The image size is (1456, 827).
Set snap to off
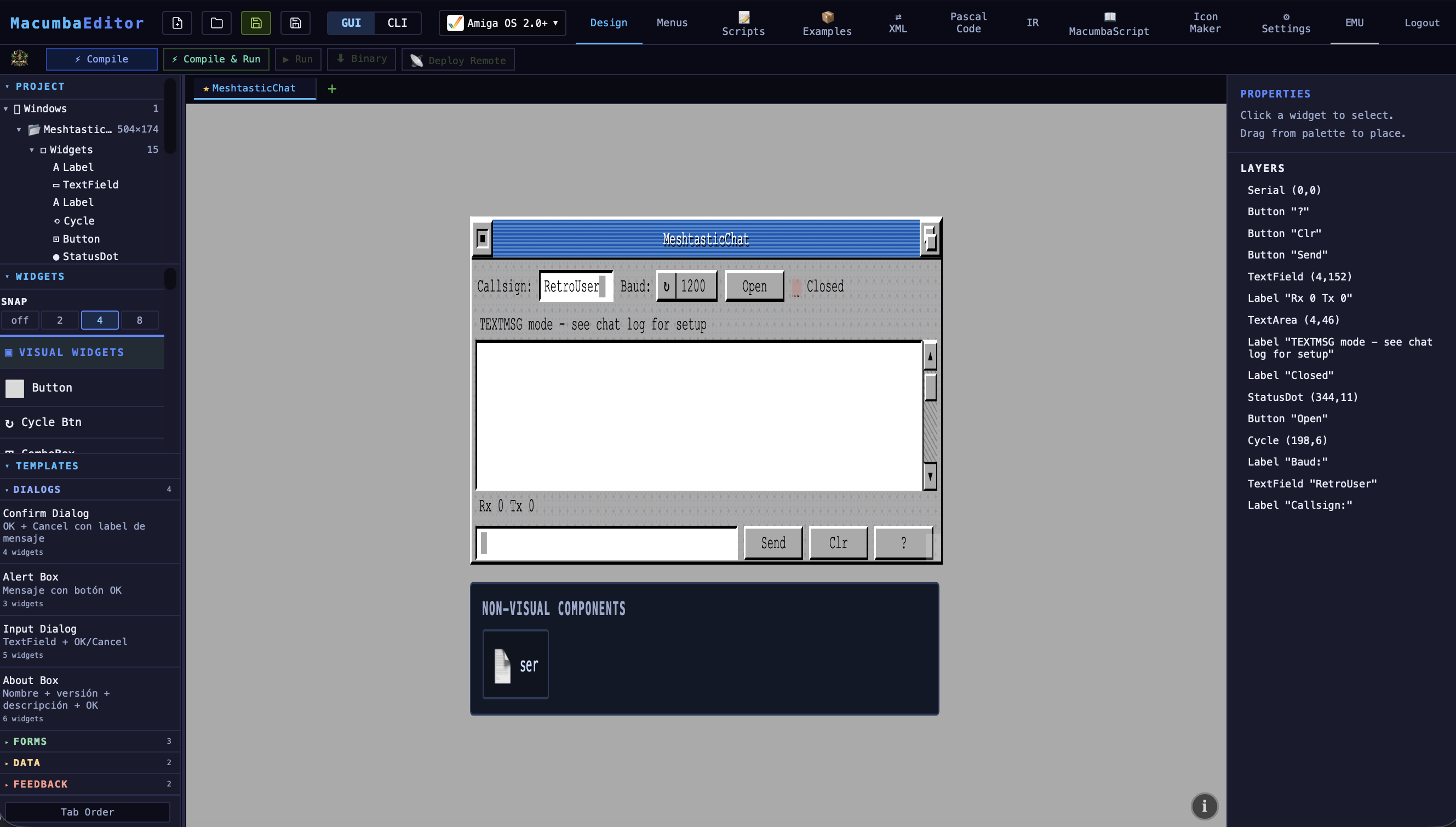pos(20,320)
